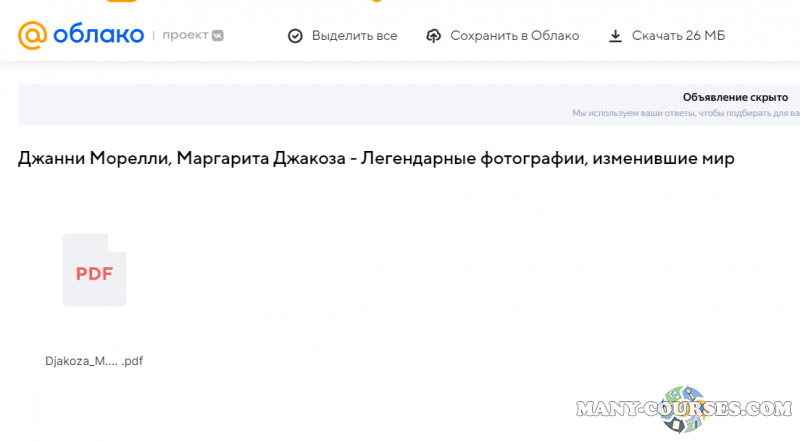The height and width of the screenshot is (442, 800).
Task: Open the PDF file thumbnail
Action: pyautogui.click(x=94, y=270)
